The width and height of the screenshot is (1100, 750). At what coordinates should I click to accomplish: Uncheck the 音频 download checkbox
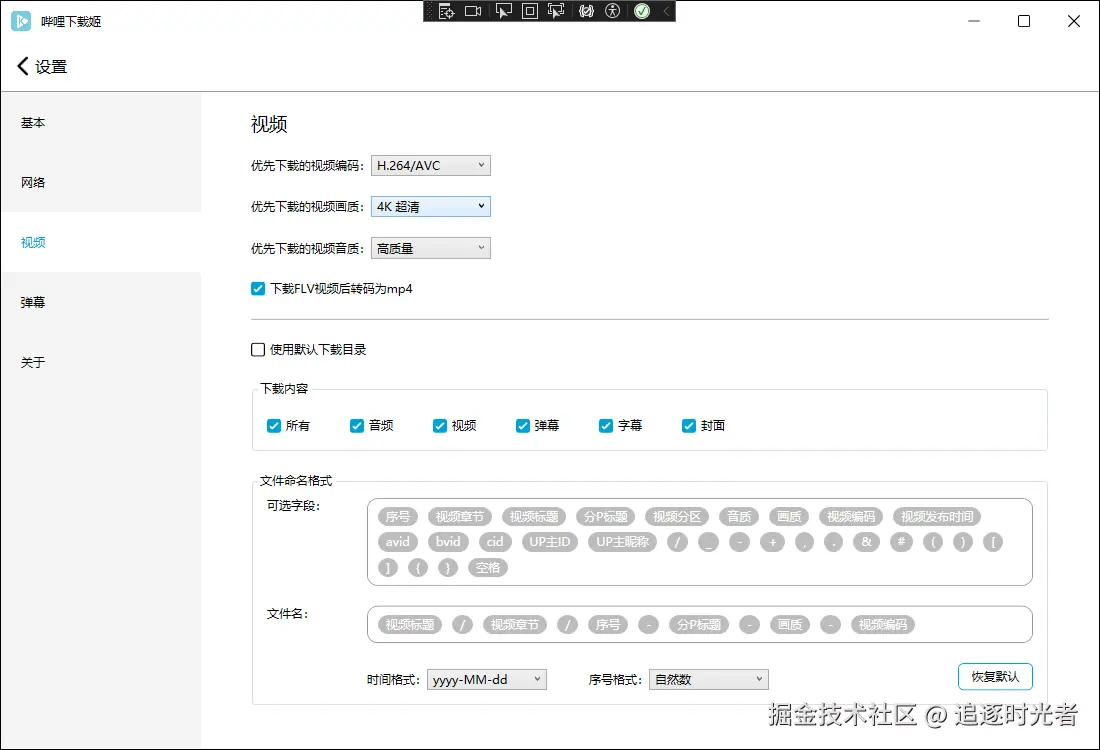356,426
